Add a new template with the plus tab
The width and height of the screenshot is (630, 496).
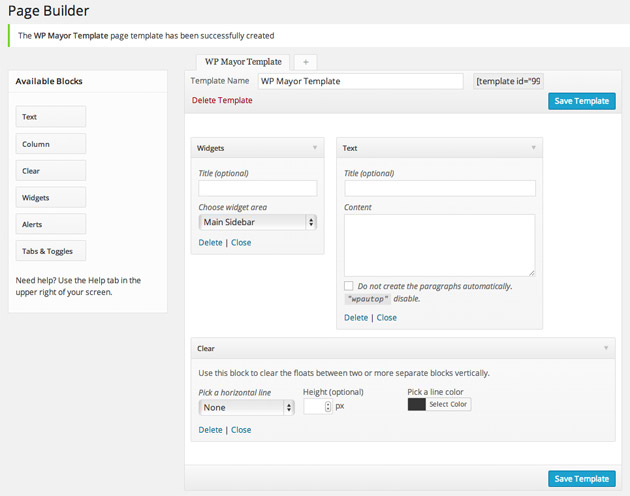pyautogui.click(x=305, y=62)
